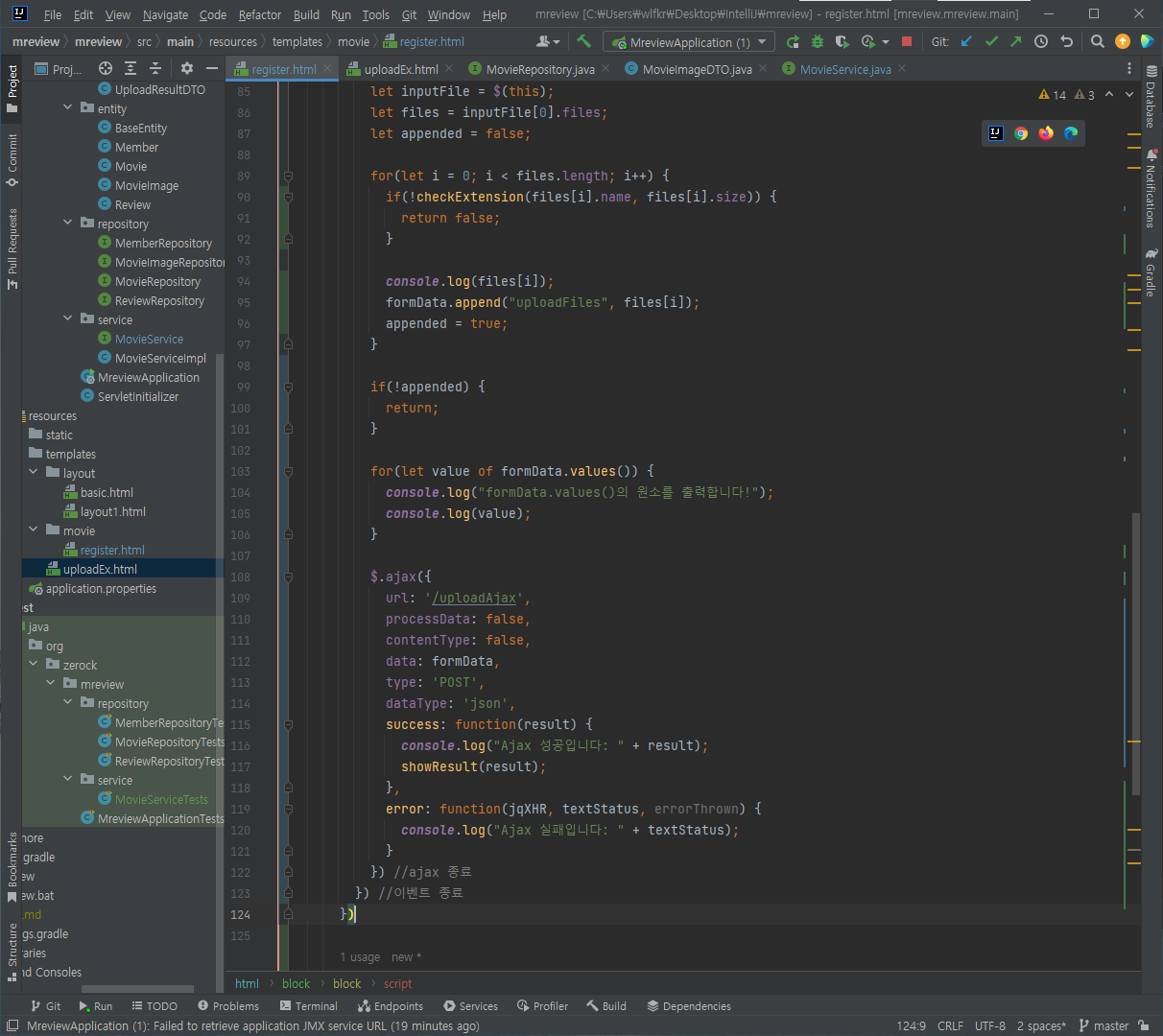Select application.properties in project tree

(x=101, y=588)
